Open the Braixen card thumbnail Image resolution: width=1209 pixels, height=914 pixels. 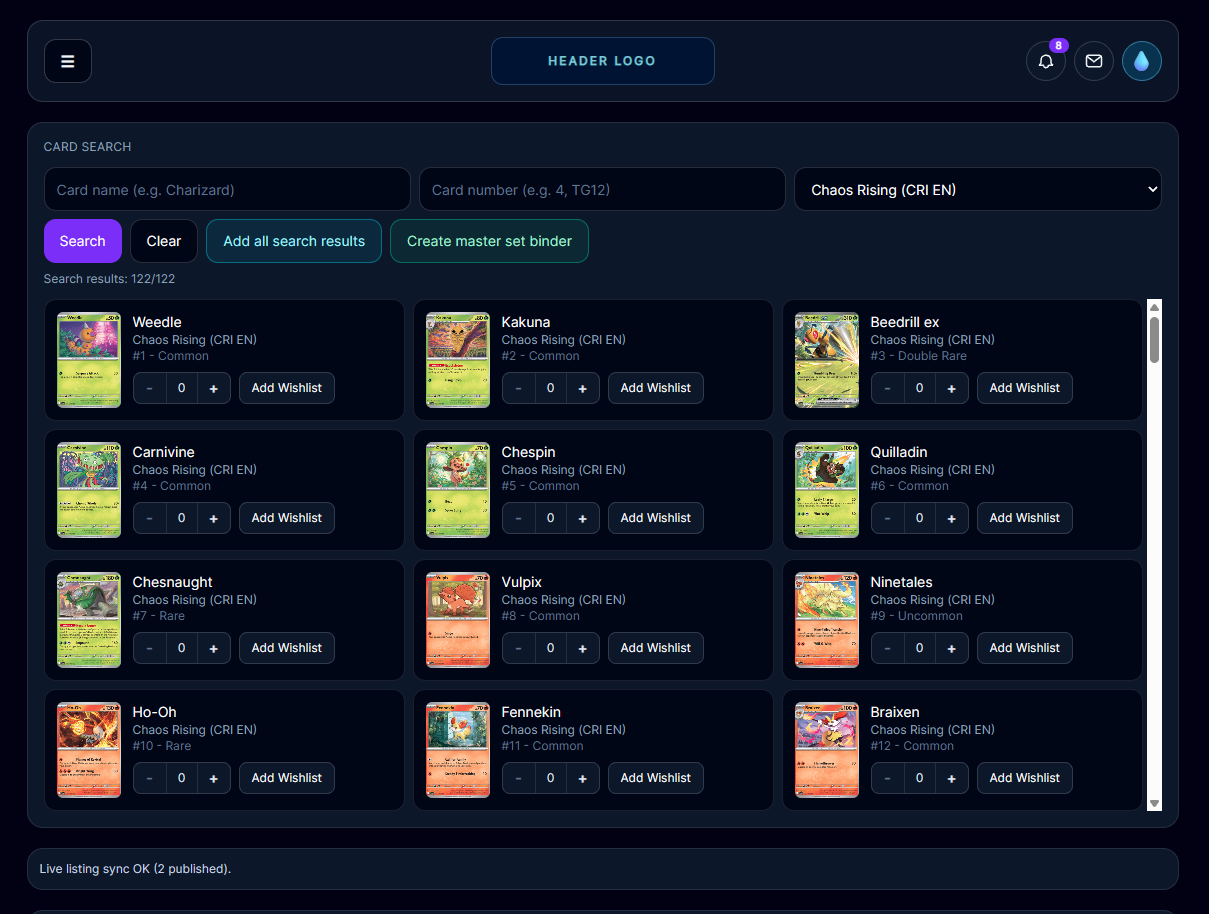(x=827, y=750)
